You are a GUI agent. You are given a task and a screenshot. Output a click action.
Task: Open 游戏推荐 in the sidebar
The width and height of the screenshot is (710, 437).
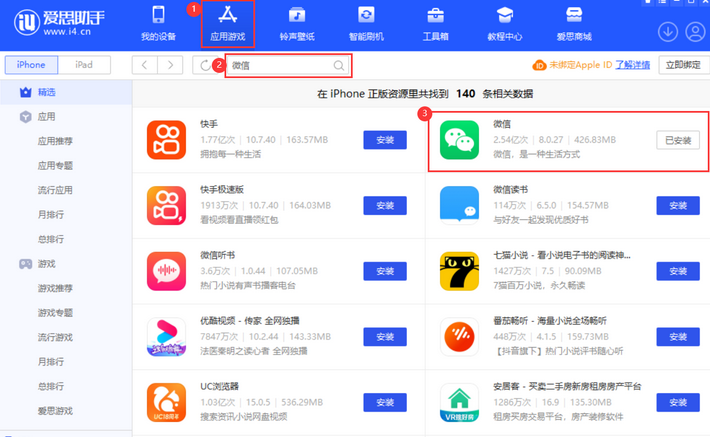(x=55, y=288)
